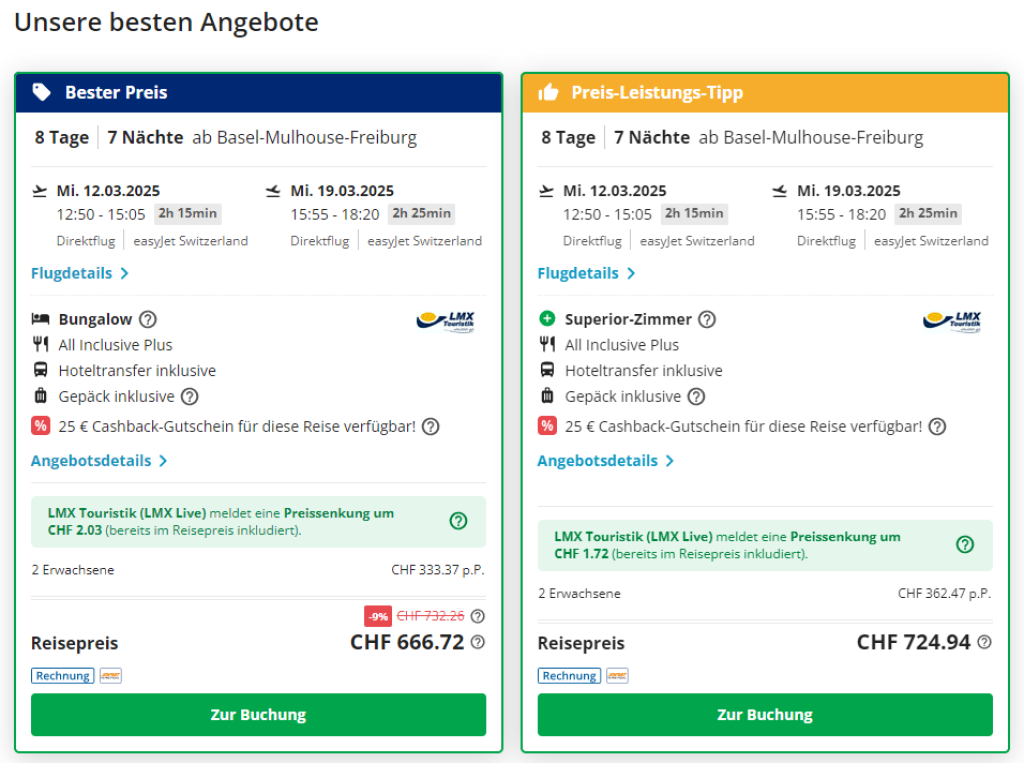Image resolution: width=1024 pixels, height=763 pixels.
Task: Click Zur Buchung for CHF 666.72 offer
Action: 258,715
